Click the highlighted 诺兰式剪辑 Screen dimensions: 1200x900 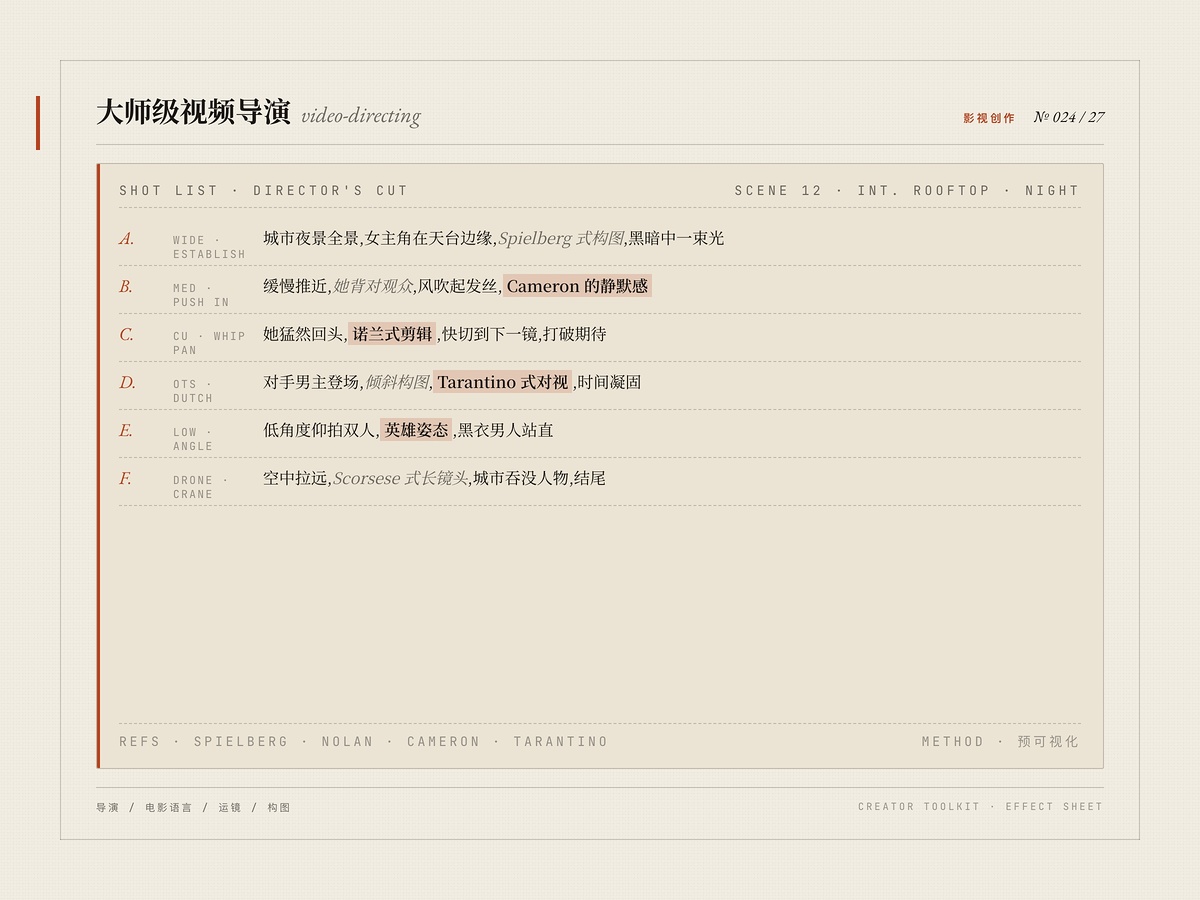coord(393,334)
